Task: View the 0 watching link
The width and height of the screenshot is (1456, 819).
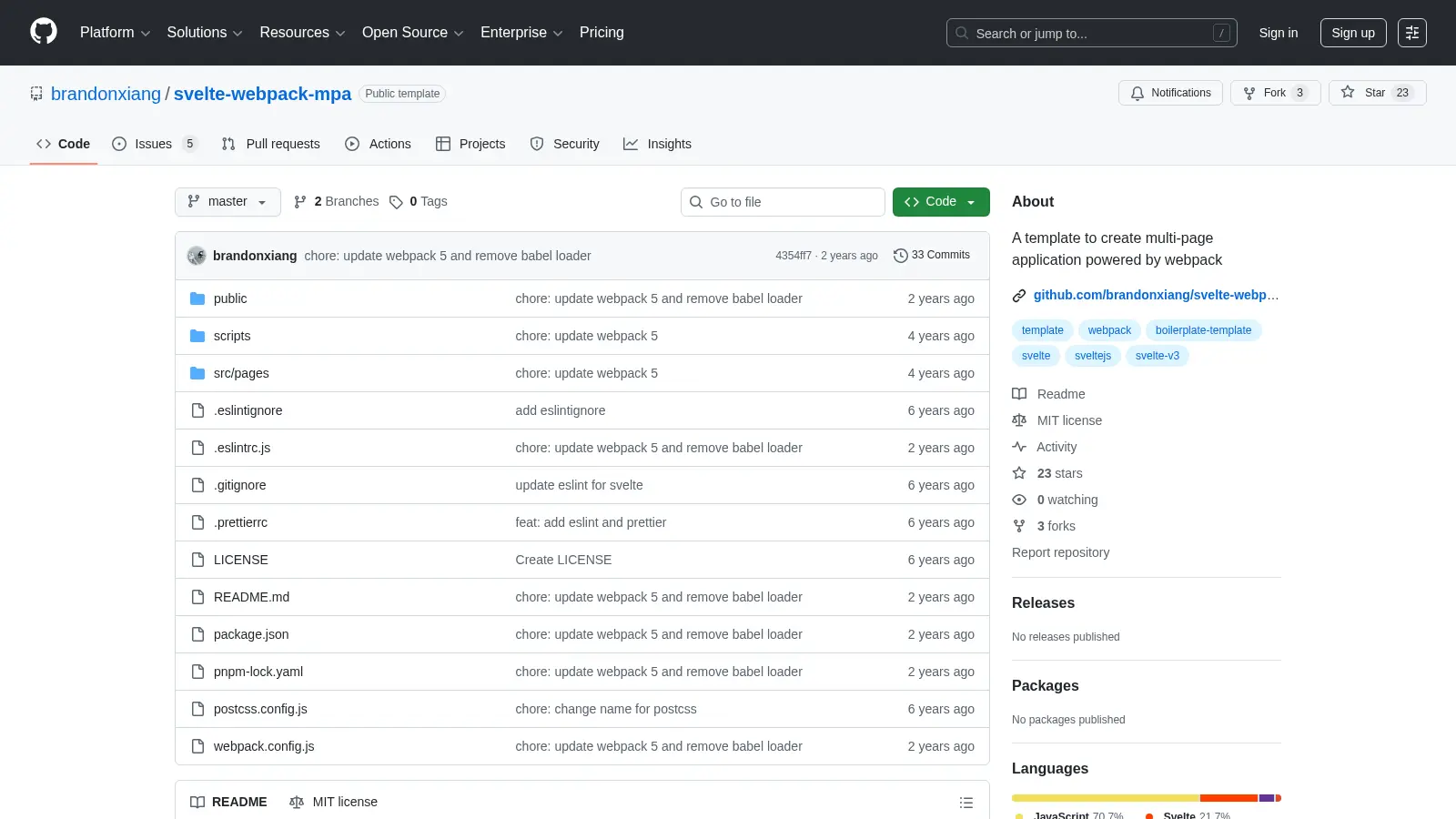Action: pos(1055,500)
